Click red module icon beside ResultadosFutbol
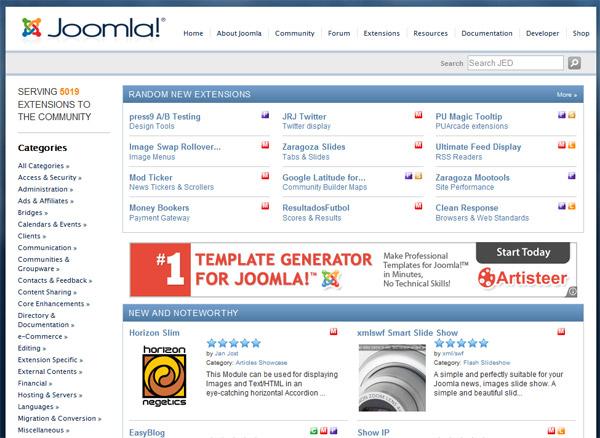This screenshot has width=600, height=438. (418, 207)
